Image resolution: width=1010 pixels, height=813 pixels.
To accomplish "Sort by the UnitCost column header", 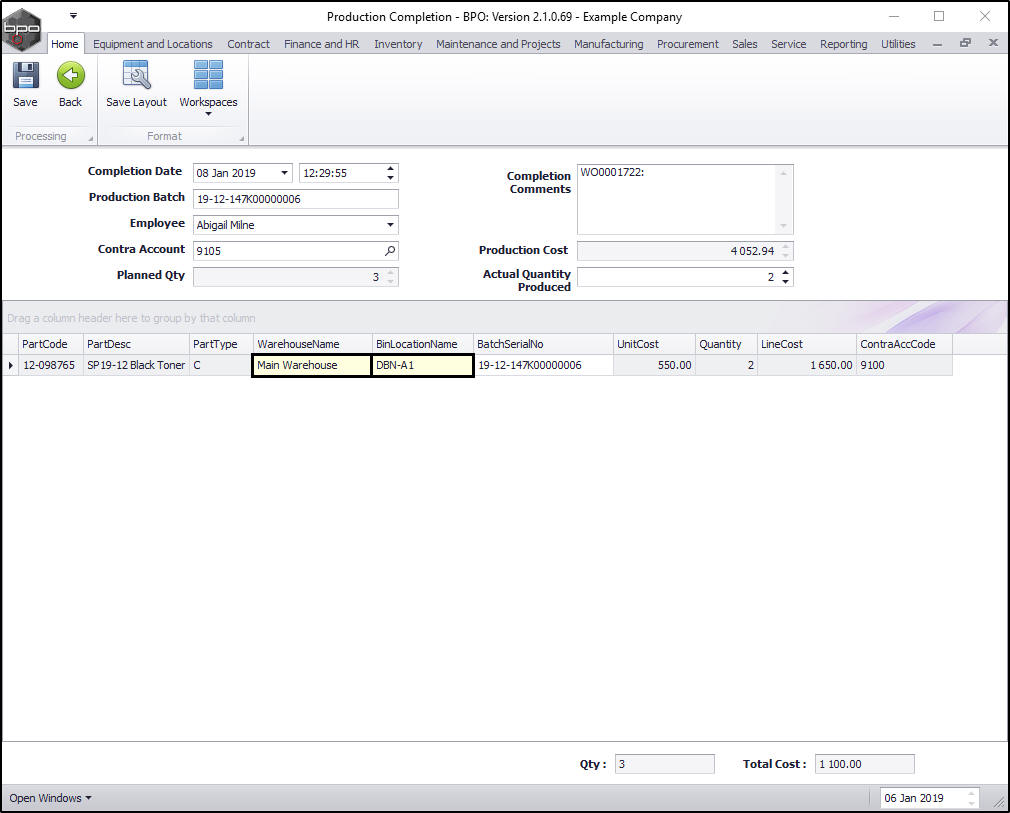I will (654, 344).
